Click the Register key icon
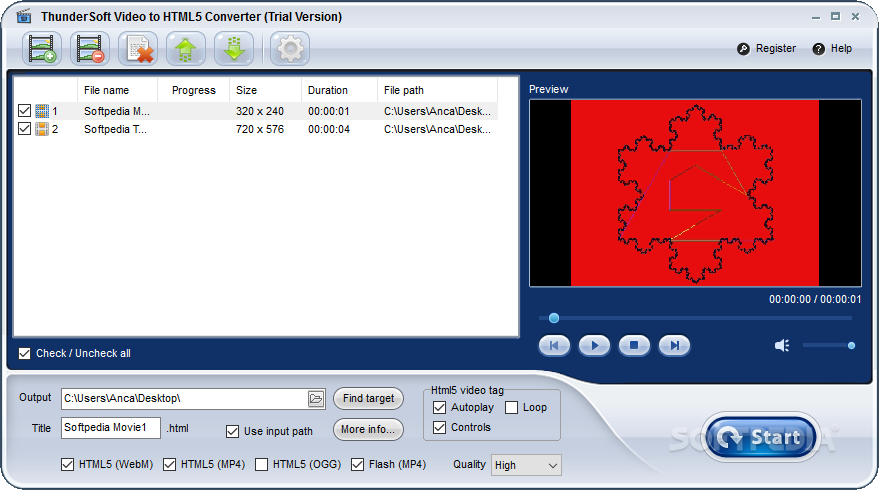Viewport: 879px width, 490px height. (743, 49)
